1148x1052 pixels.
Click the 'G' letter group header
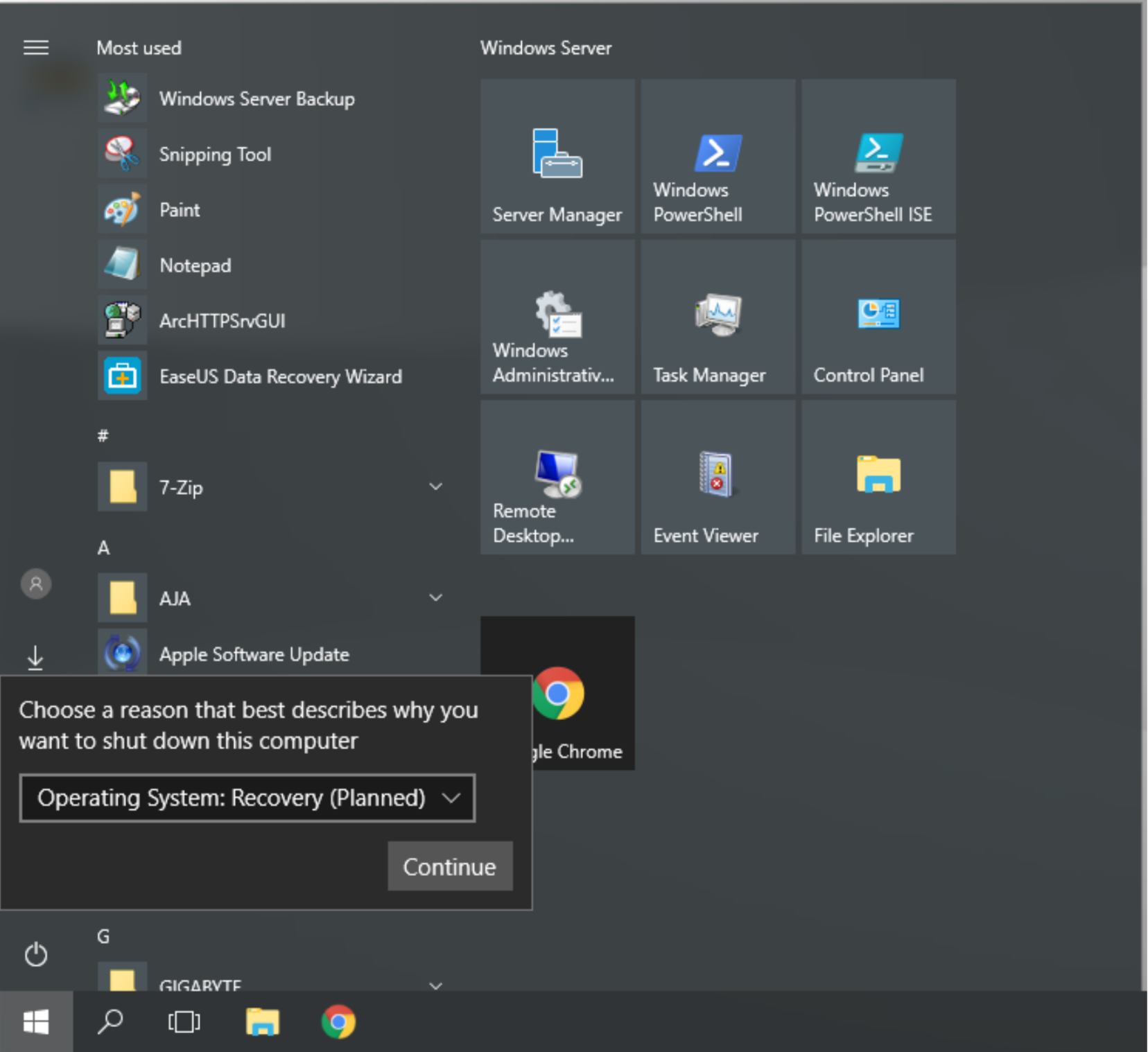click(103, 936)
